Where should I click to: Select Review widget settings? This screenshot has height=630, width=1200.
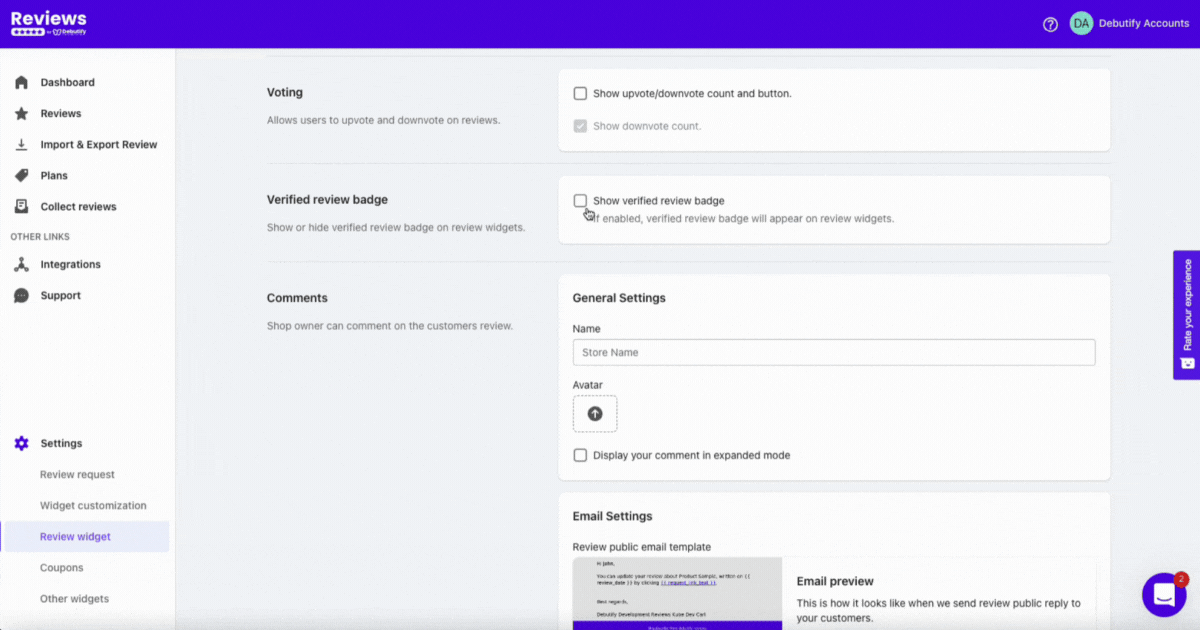click(x=75, y=536)
